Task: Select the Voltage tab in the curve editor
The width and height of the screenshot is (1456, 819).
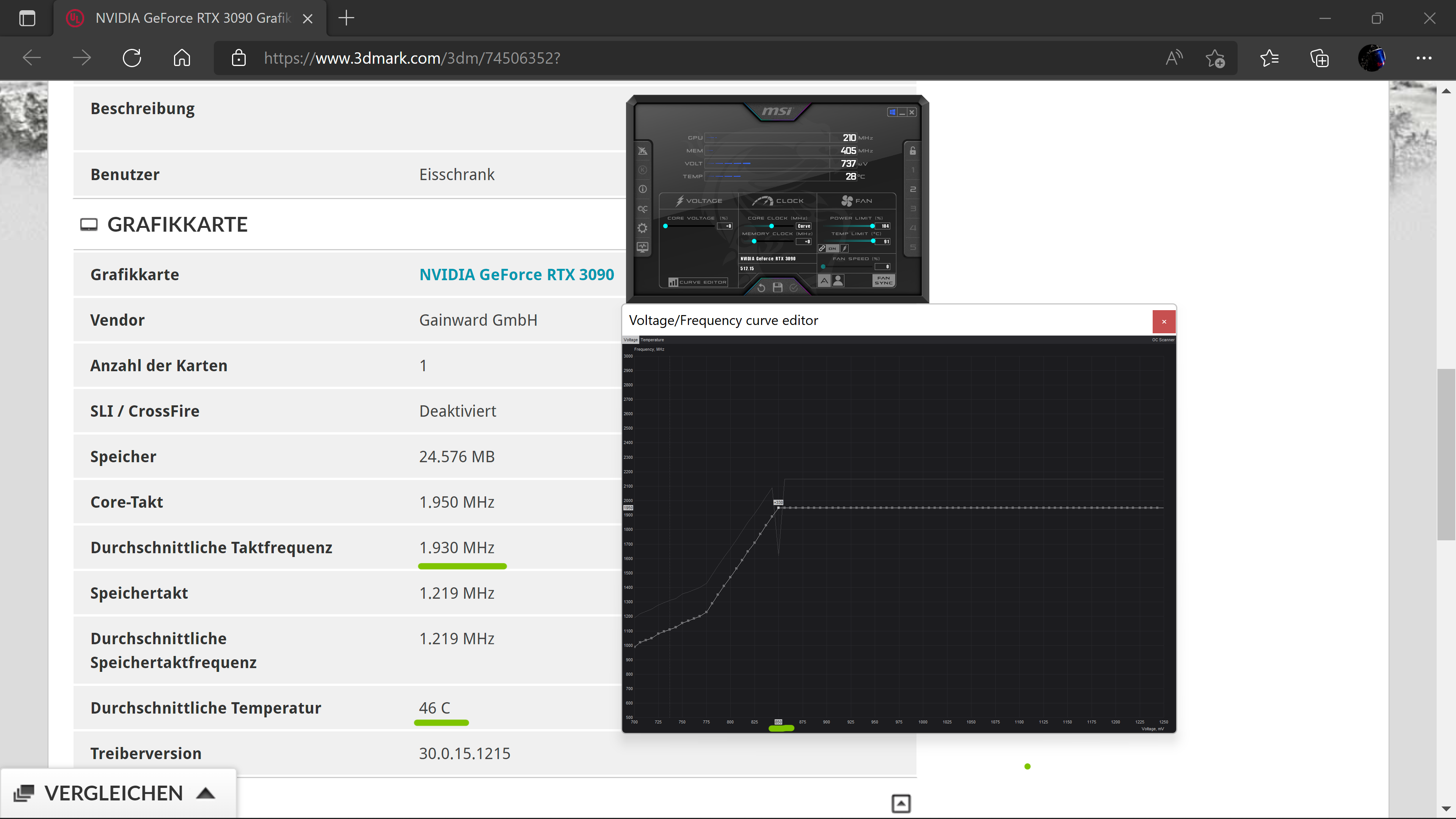Action: pos(630,340)
